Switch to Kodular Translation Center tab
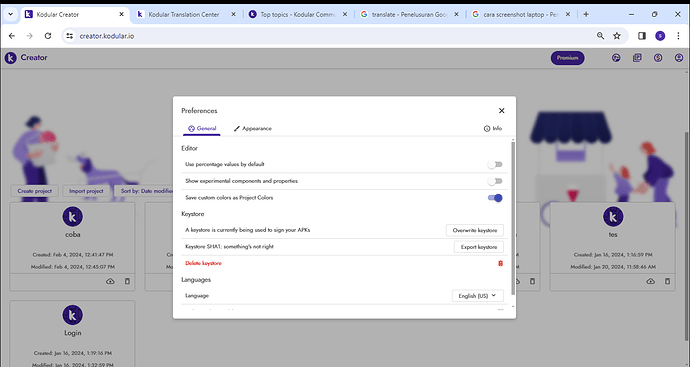The image size is (690, 367). 184,15
